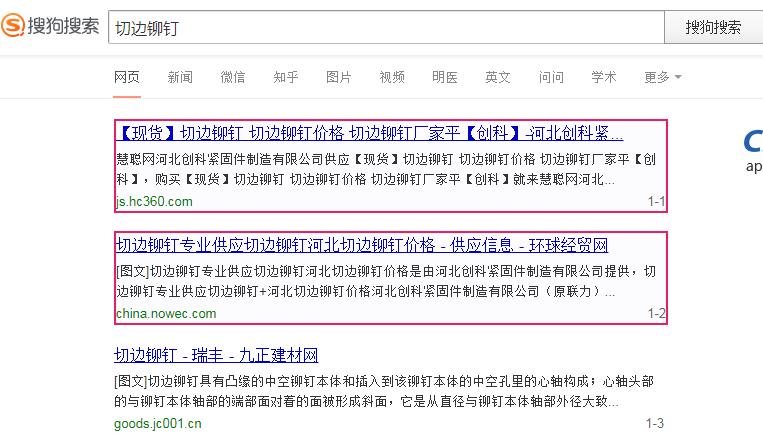763x439 pixels.
Task: Go to the 视频 tab
Action: tap(392, 77)
